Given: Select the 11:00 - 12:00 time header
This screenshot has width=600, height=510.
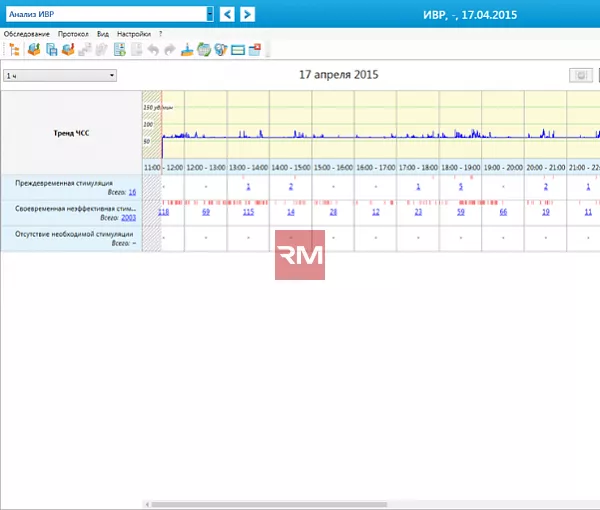Looking at the screenshot, I should (164, 168).
